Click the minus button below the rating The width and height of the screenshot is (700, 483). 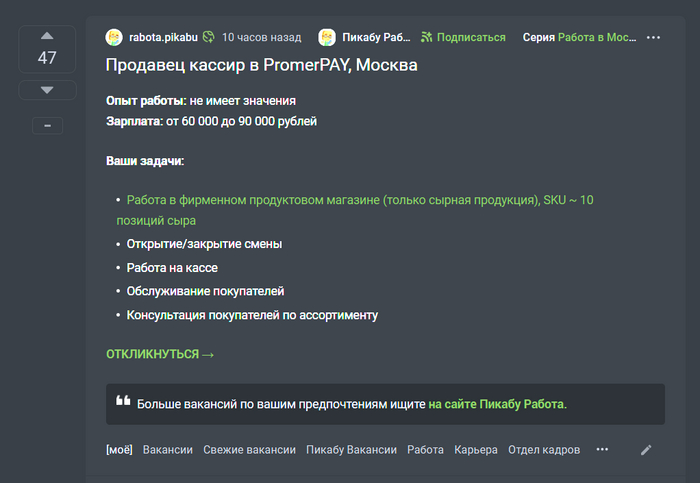click(47, 126)
